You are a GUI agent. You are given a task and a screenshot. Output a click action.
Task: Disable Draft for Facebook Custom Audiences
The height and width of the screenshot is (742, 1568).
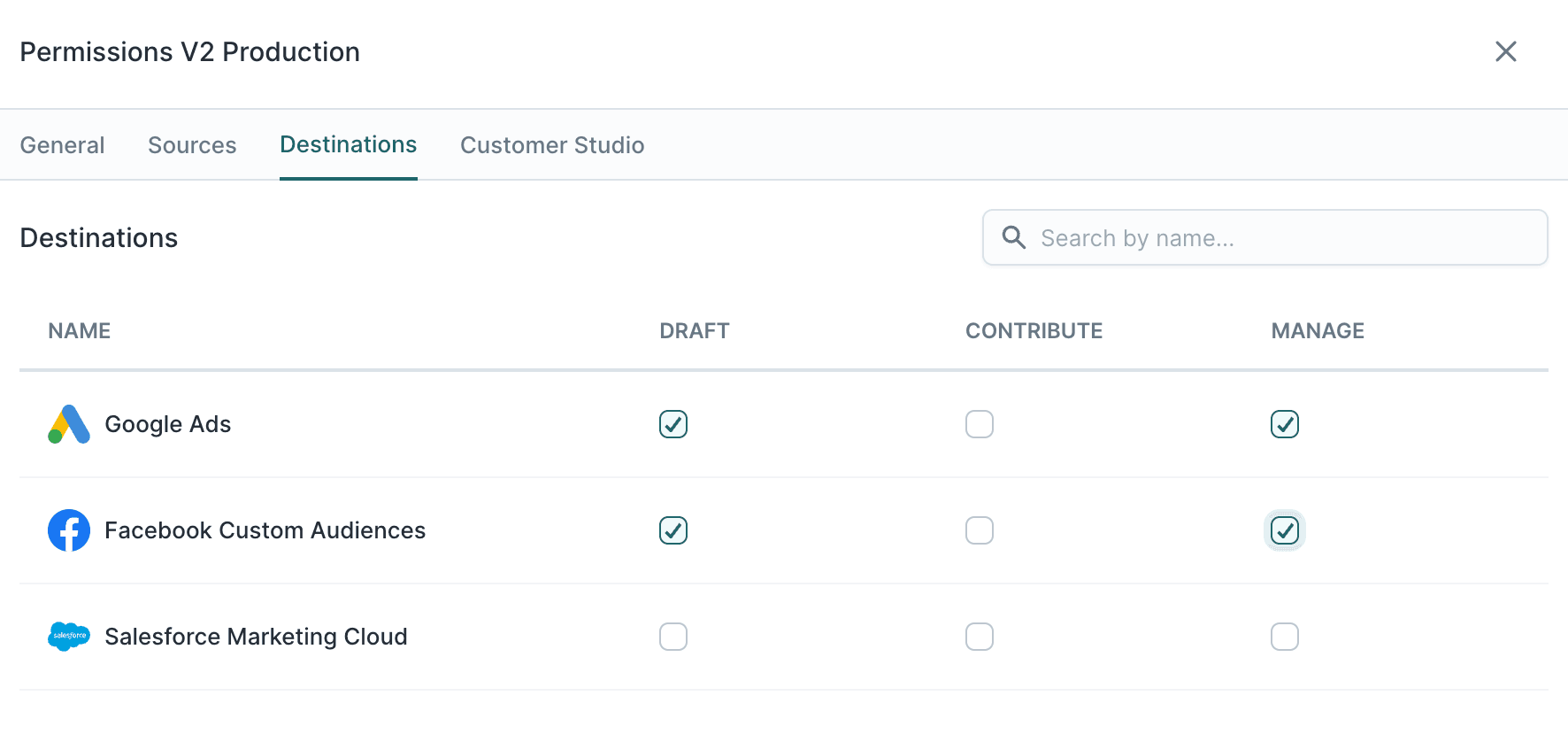click(673, 530)
